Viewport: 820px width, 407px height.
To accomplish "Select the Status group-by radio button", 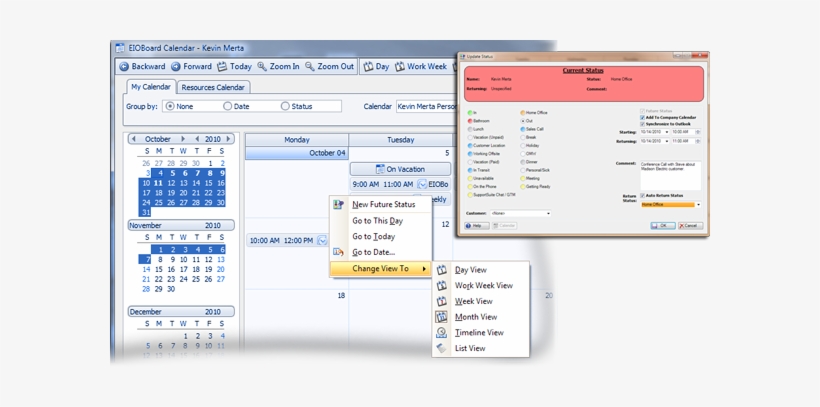I will (285, 106).
